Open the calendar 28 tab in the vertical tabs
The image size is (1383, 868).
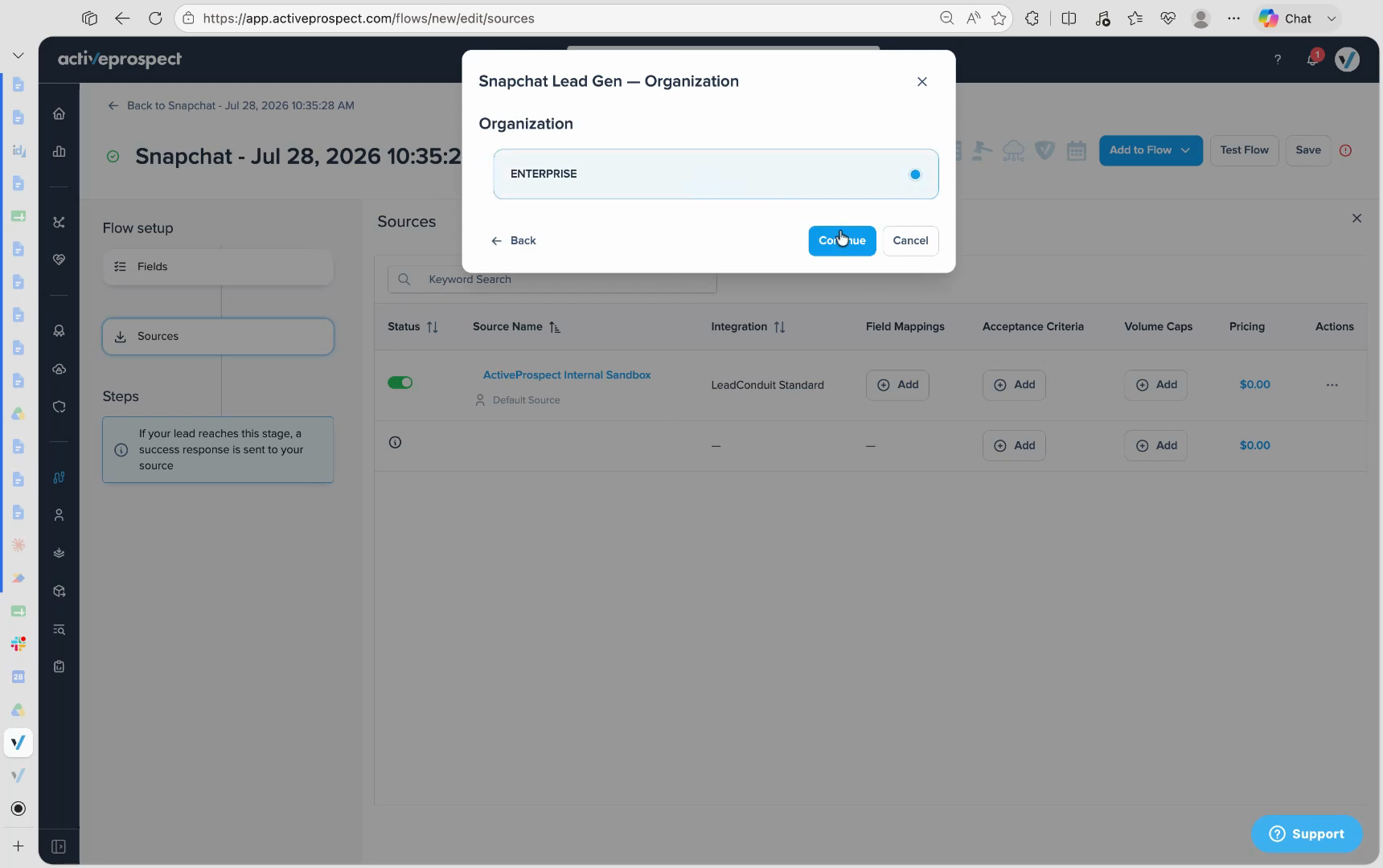click(x=18, y=677)
